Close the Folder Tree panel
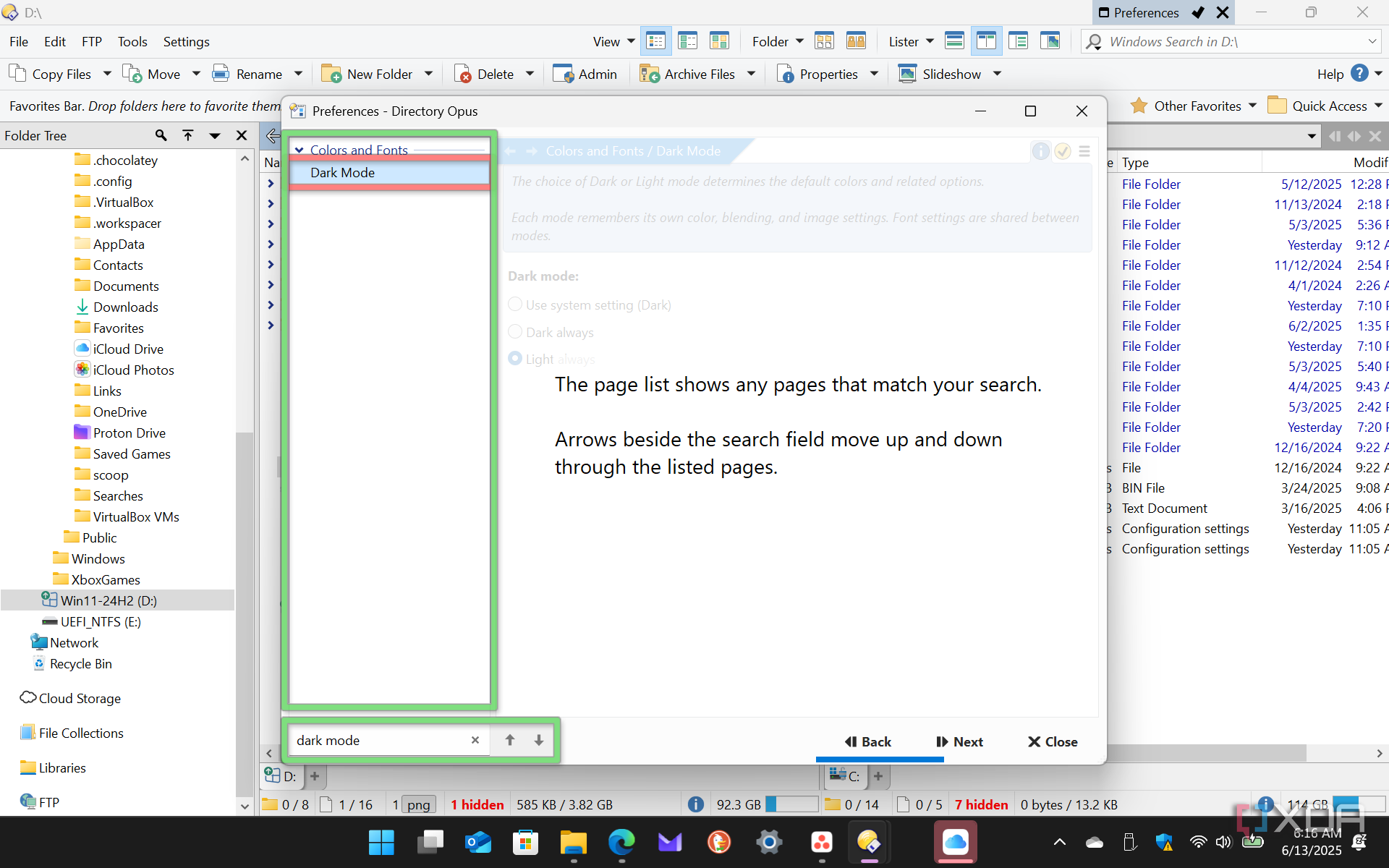This screenshot has width=1389, height=868. (242, 135)
